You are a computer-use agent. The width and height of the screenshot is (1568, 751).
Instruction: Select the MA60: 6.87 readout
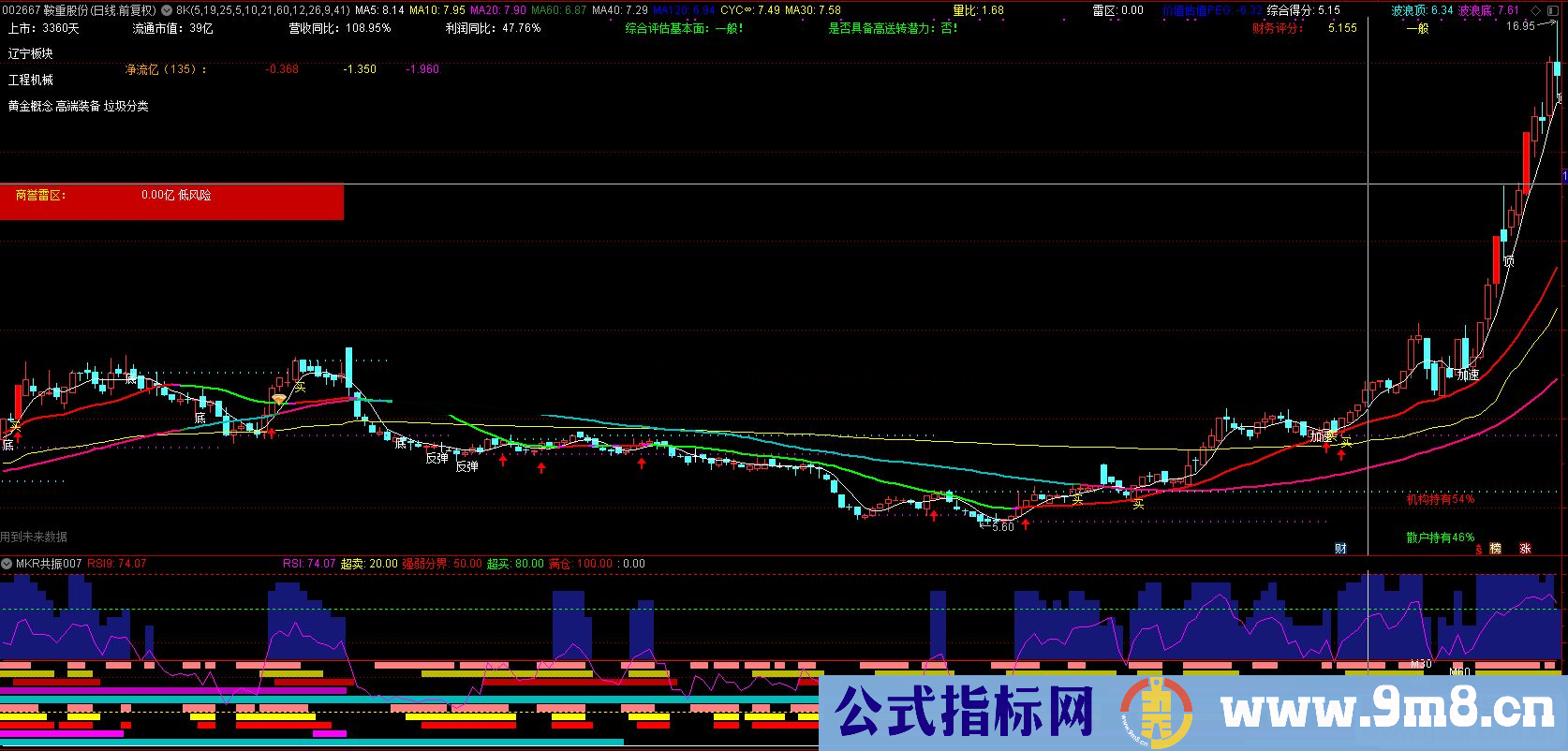[x=559, y=10]
